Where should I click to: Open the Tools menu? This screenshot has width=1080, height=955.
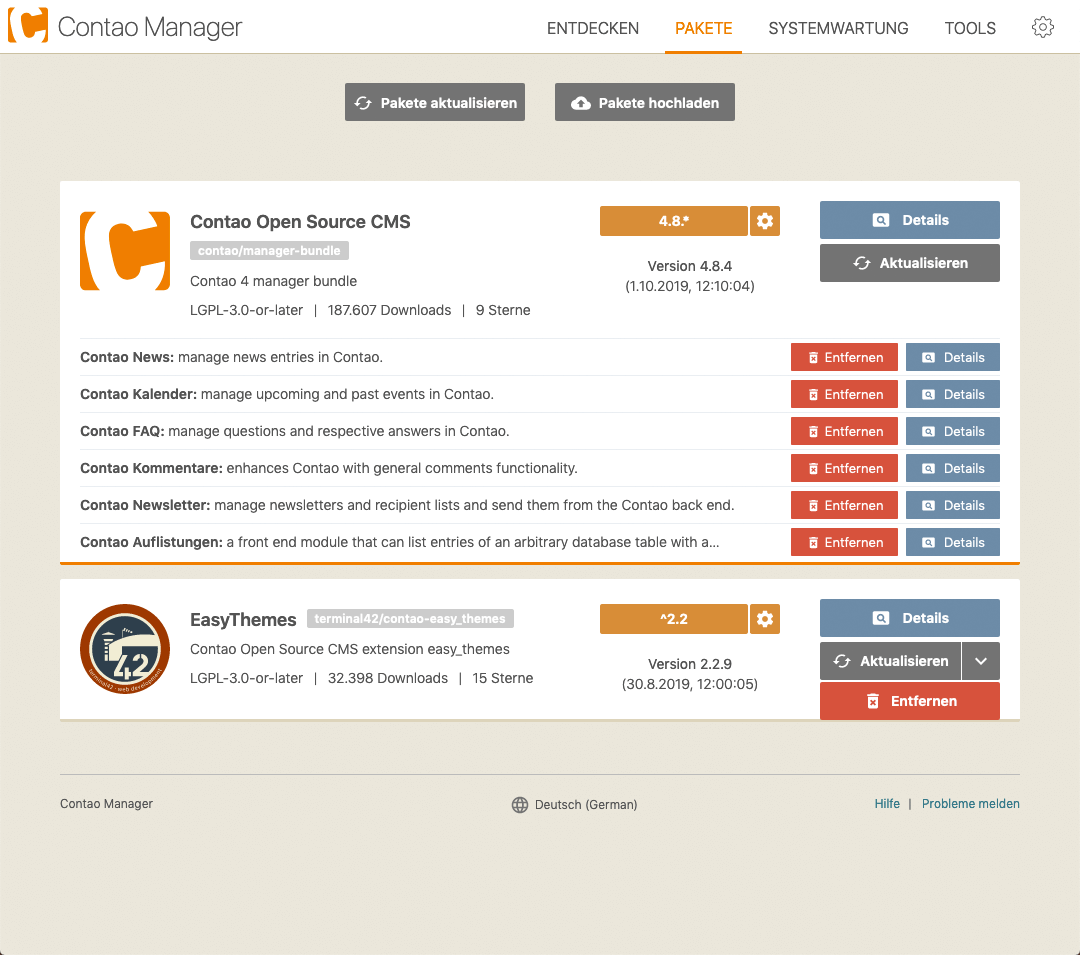click(970, 28)
